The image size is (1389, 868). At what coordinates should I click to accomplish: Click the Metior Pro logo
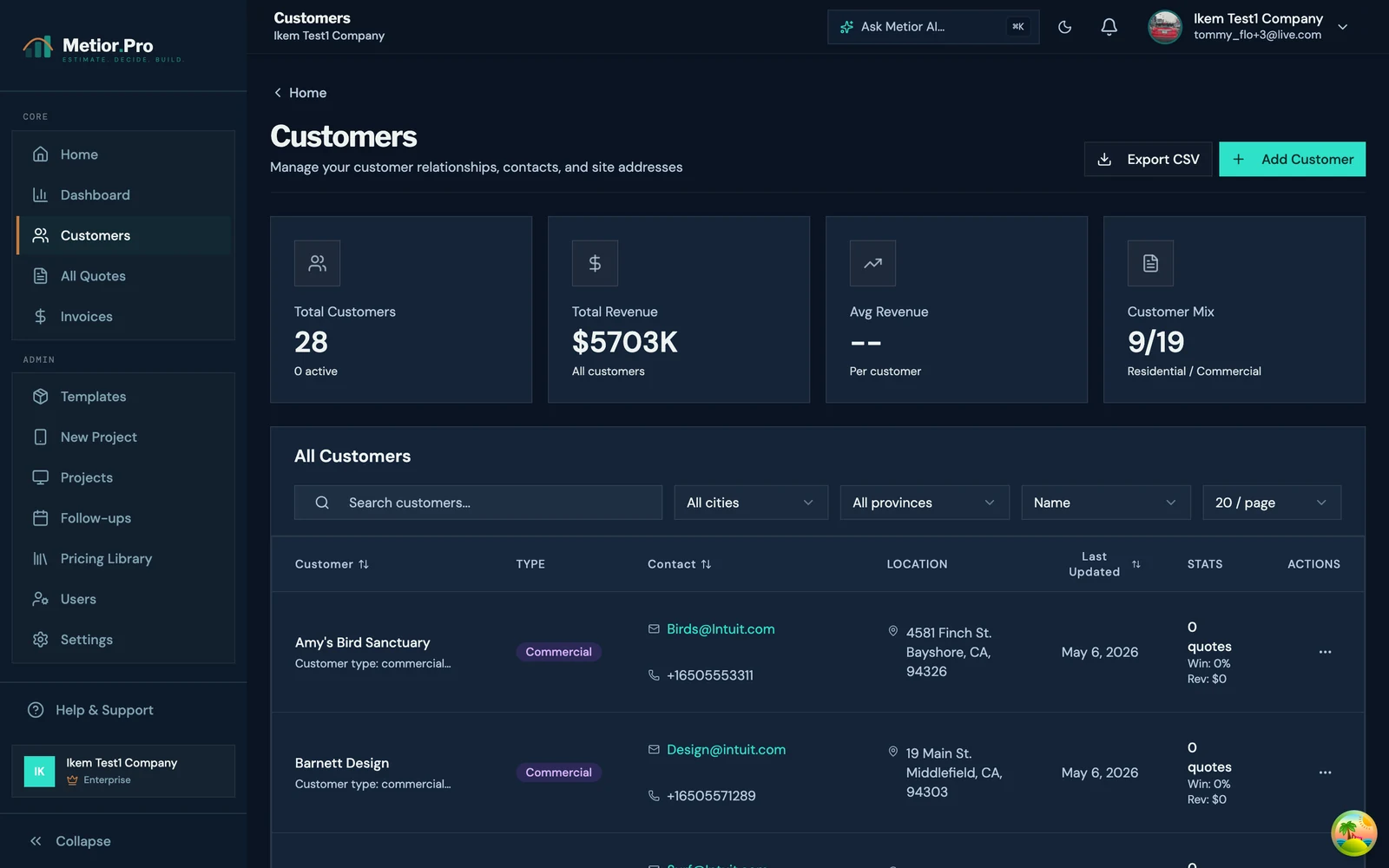pyautogui.click(x=102, y=48)
